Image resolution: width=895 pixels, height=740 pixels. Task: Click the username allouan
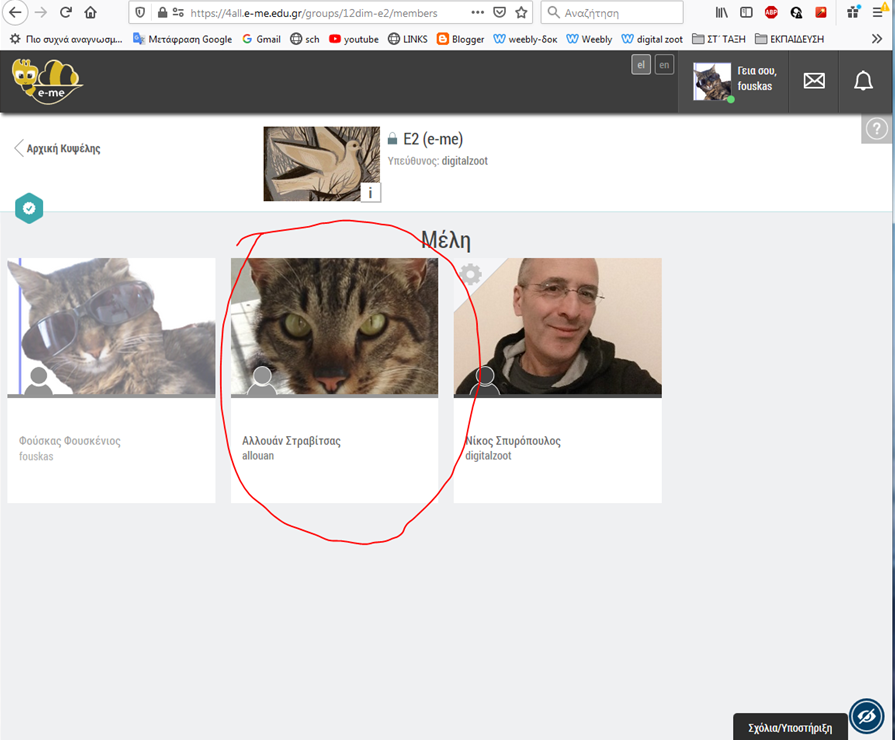pos(258,456)
